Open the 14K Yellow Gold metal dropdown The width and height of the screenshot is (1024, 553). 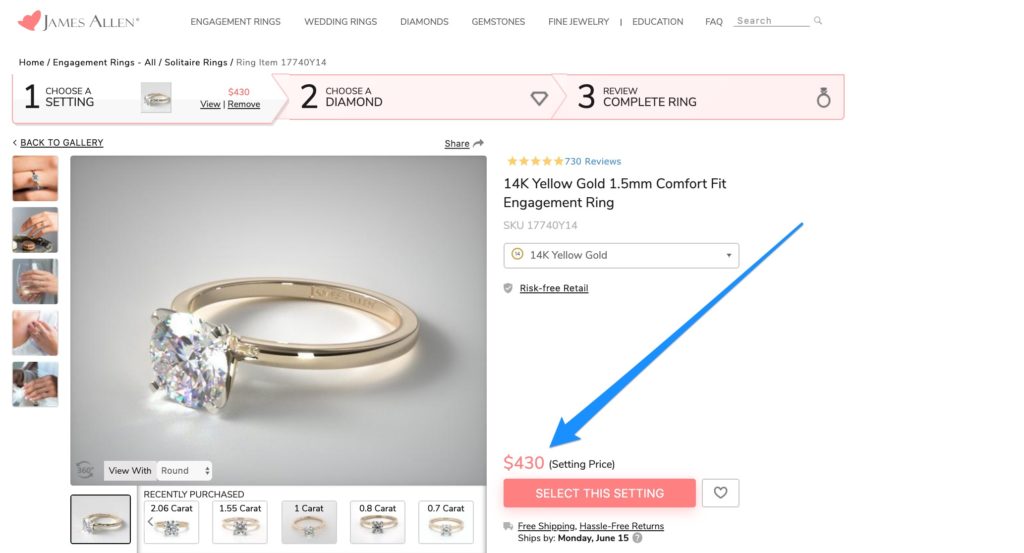621,255
